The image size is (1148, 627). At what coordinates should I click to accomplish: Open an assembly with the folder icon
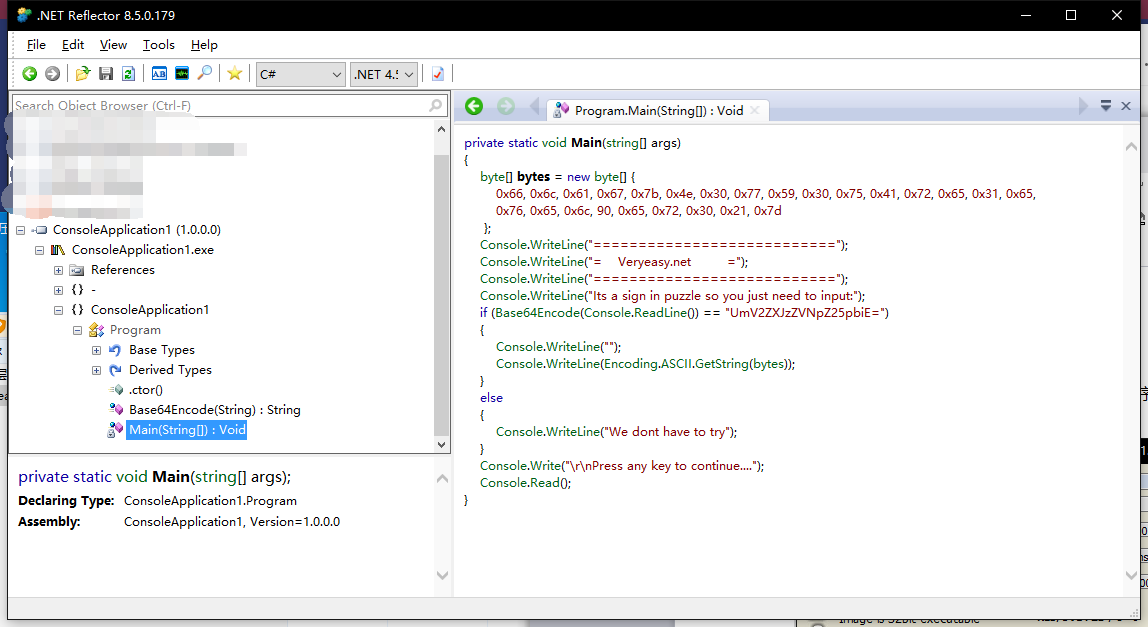pos(83,74)
